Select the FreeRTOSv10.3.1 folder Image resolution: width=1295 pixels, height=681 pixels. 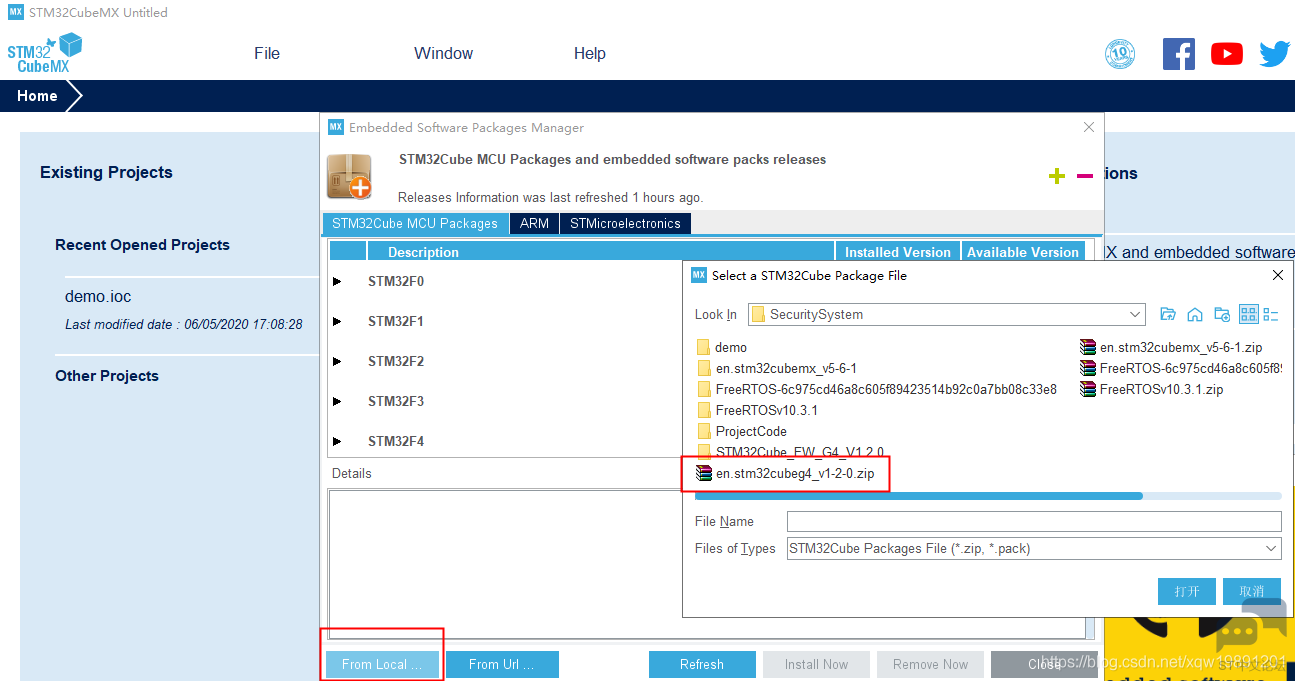pos(757,410)
